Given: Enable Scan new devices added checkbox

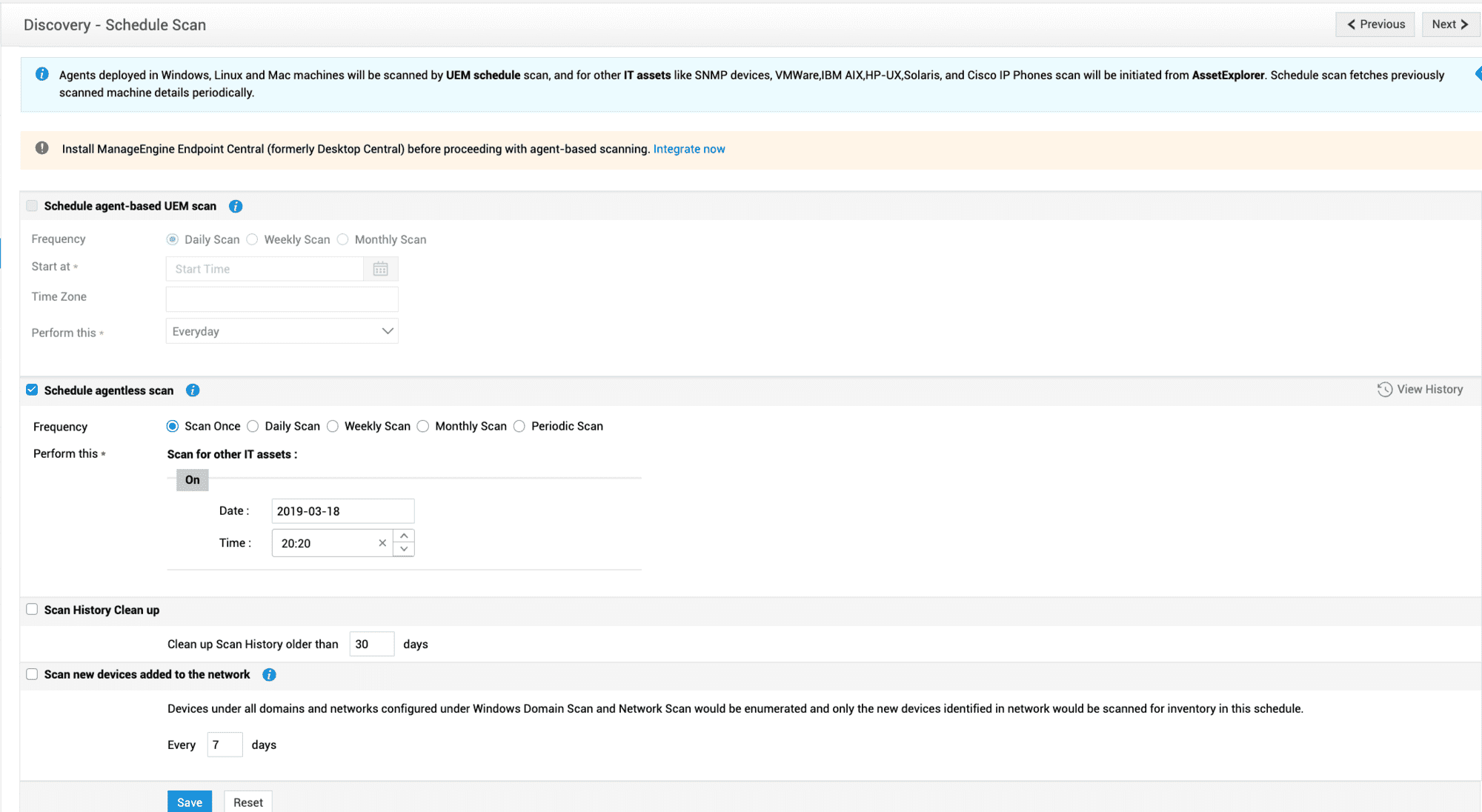Looking at the screenshot, I should point(32,674).
